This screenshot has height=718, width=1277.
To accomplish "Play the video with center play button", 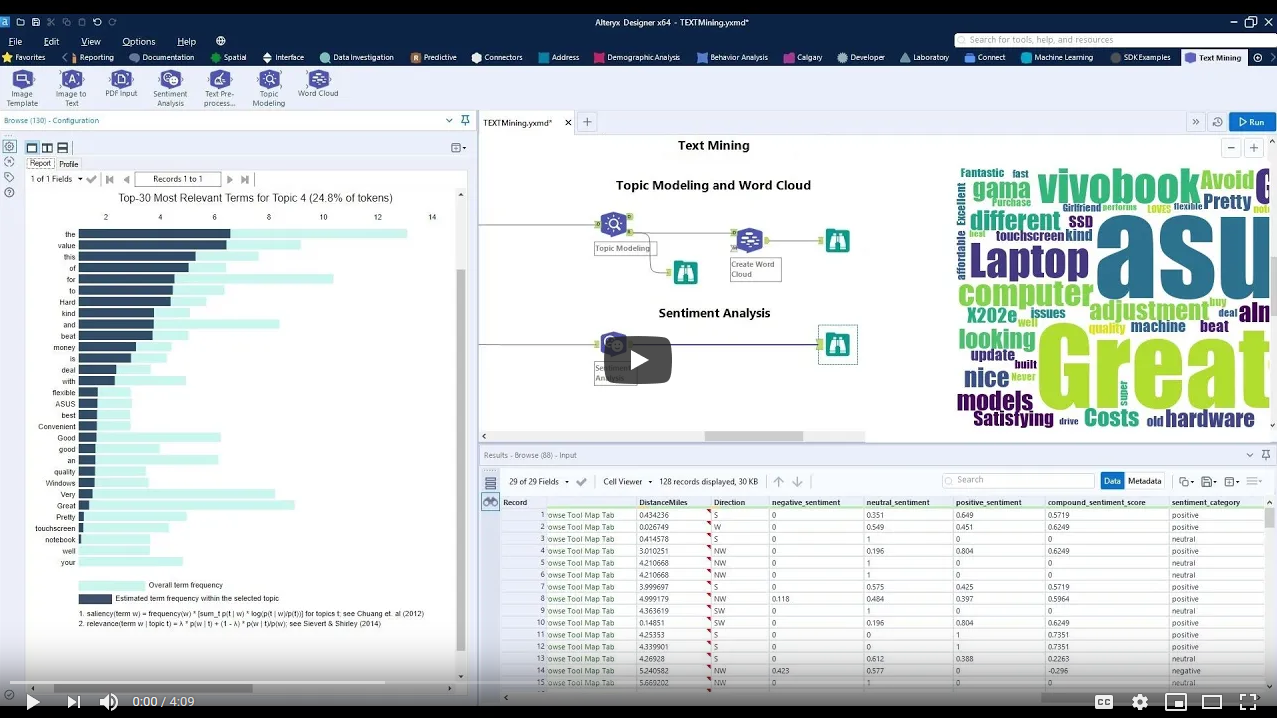I will point(638,360).
